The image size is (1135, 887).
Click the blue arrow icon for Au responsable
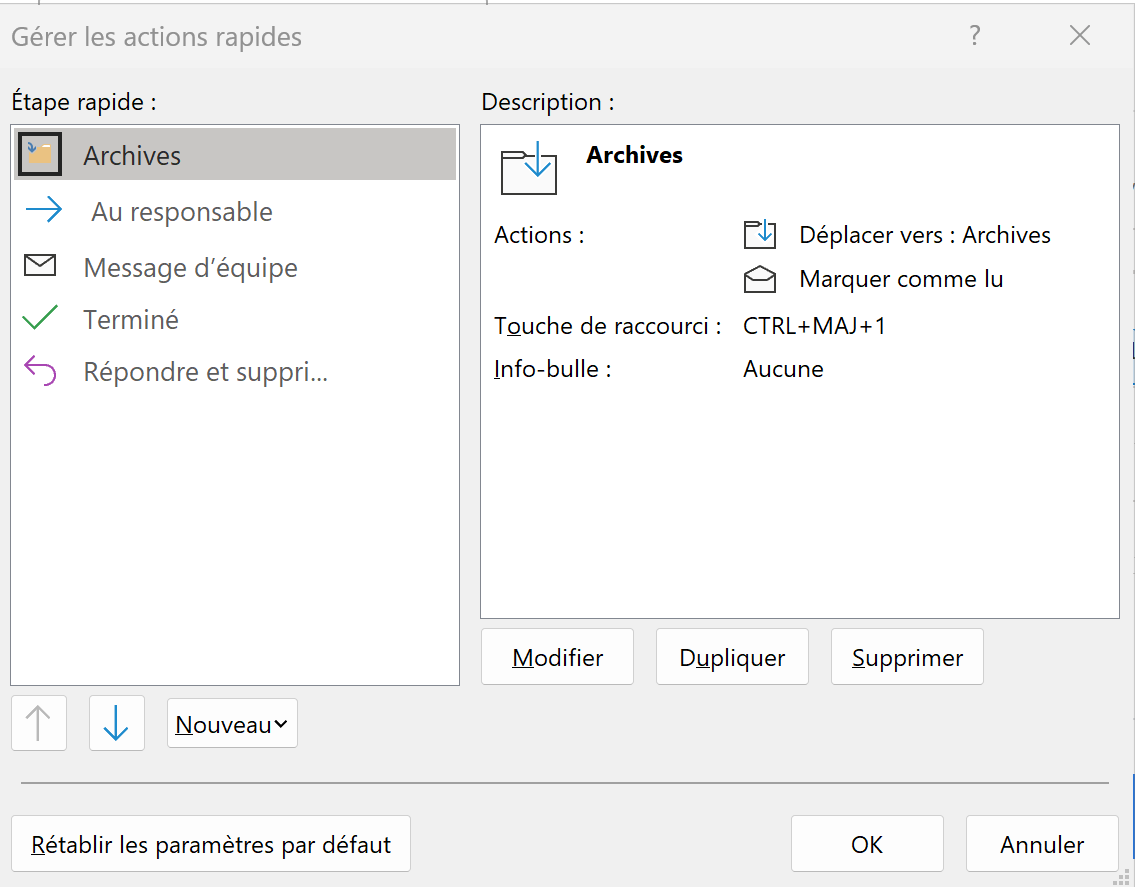(x=43, y=210)
